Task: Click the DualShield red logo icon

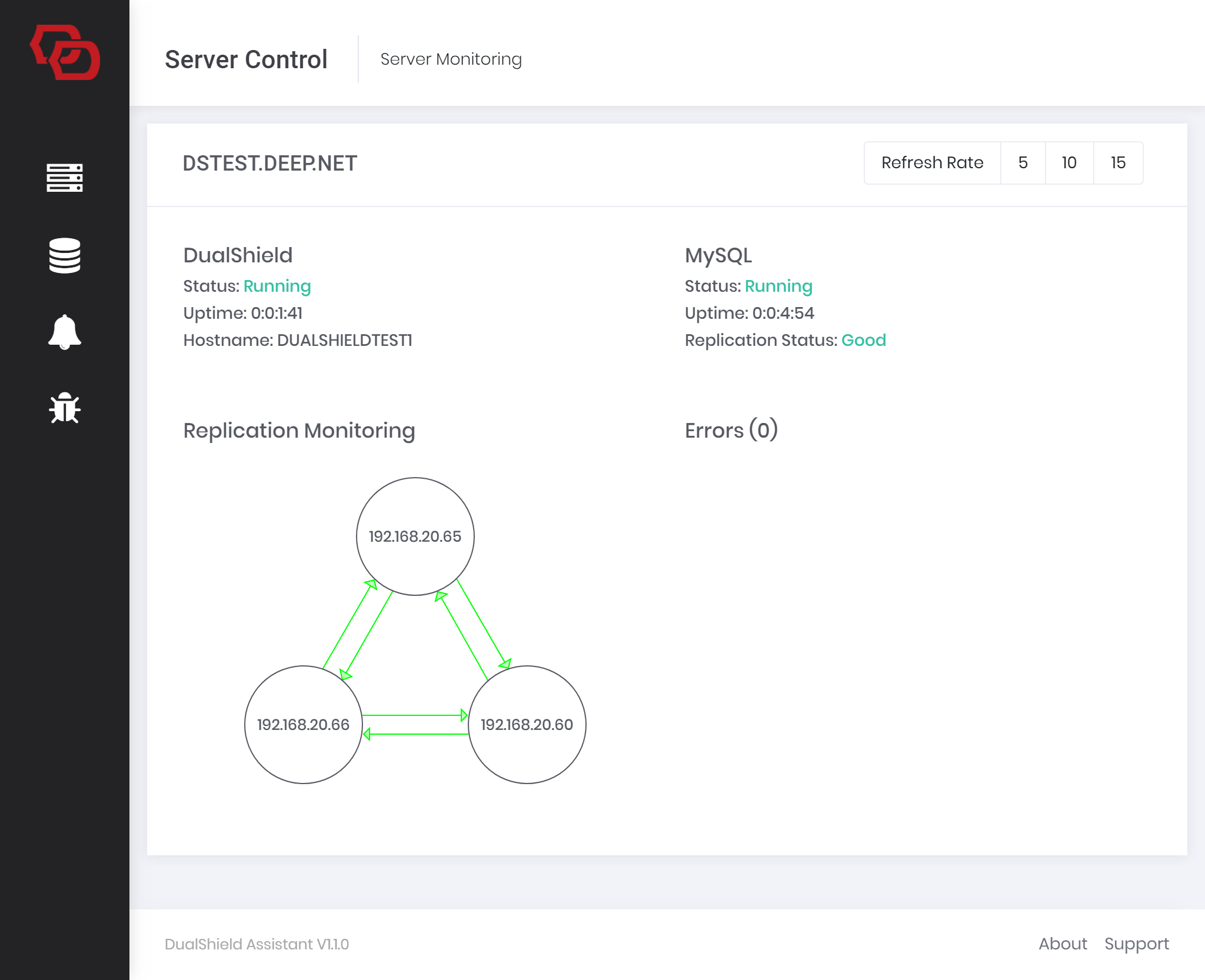Action: 65,53
